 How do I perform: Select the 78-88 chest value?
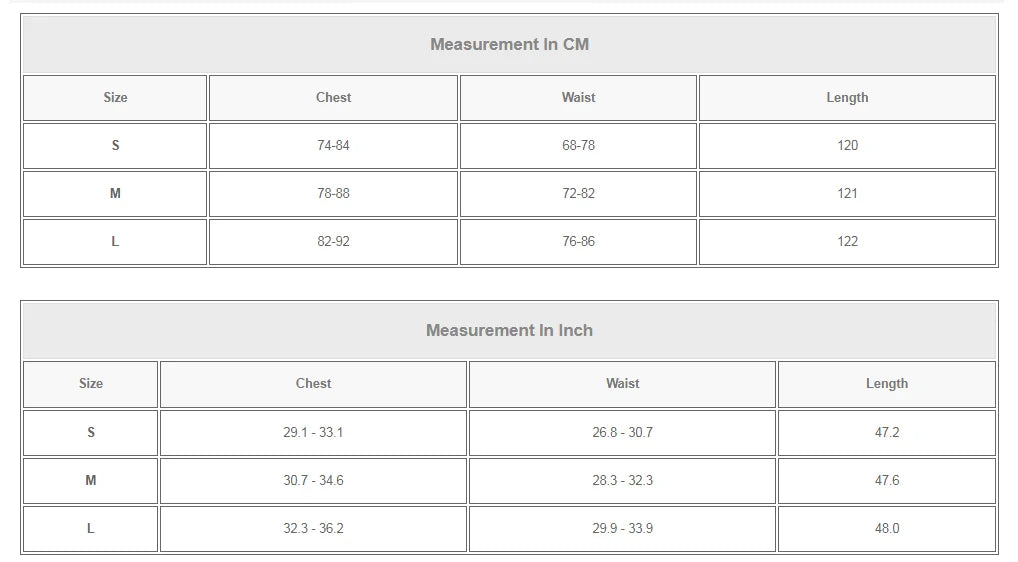coord(333,193)
